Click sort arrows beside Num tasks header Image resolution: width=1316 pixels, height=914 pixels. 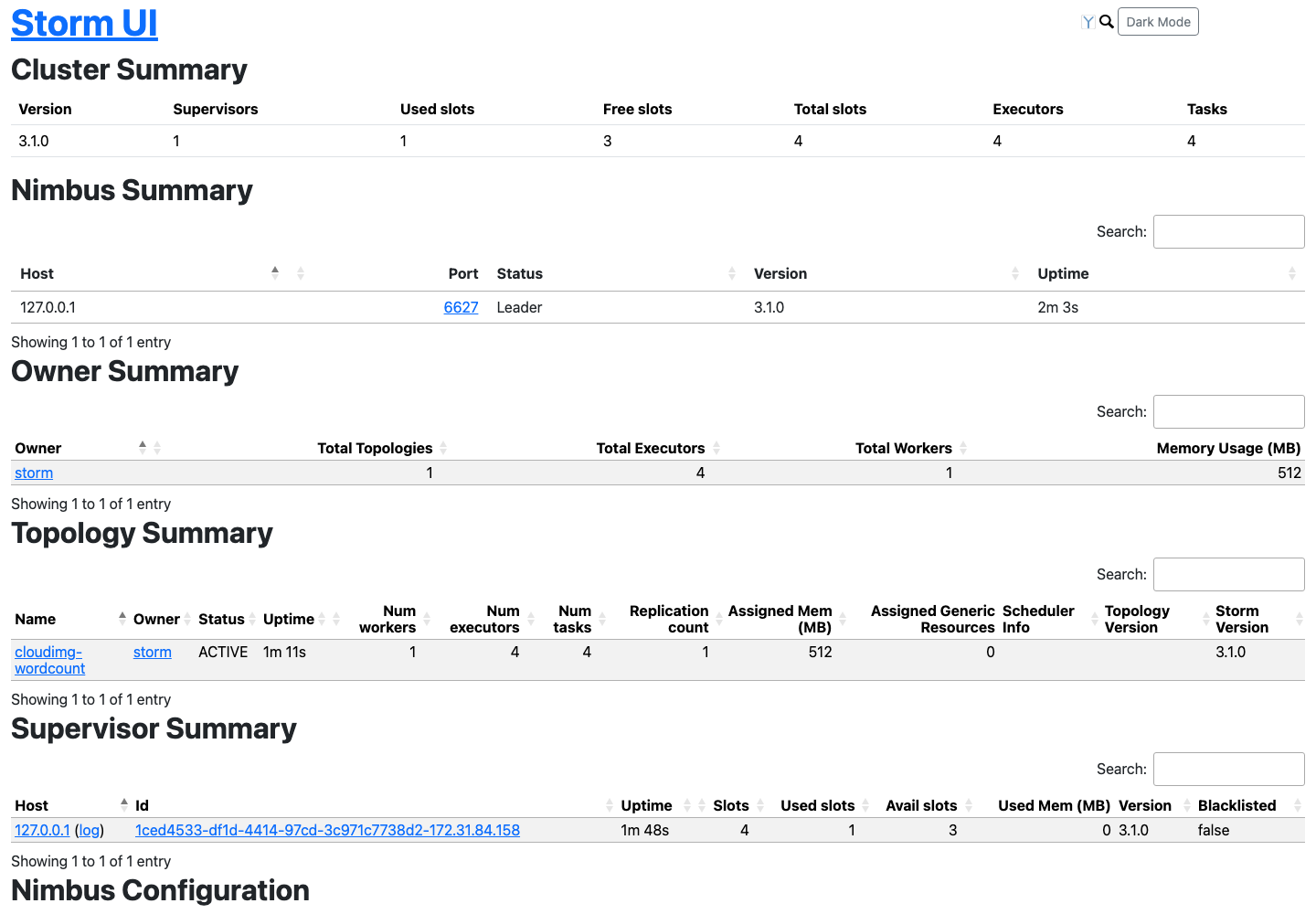602,619
